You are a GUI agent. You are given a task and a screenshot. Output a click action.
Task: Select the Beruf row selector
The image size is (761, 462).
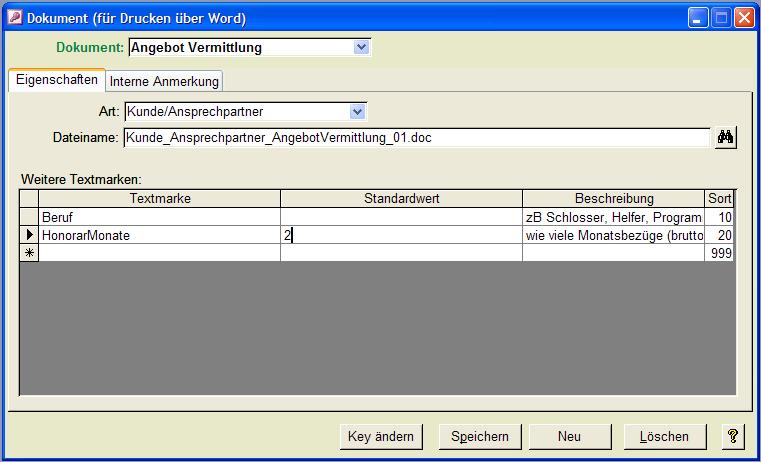(x=29, y=217)
